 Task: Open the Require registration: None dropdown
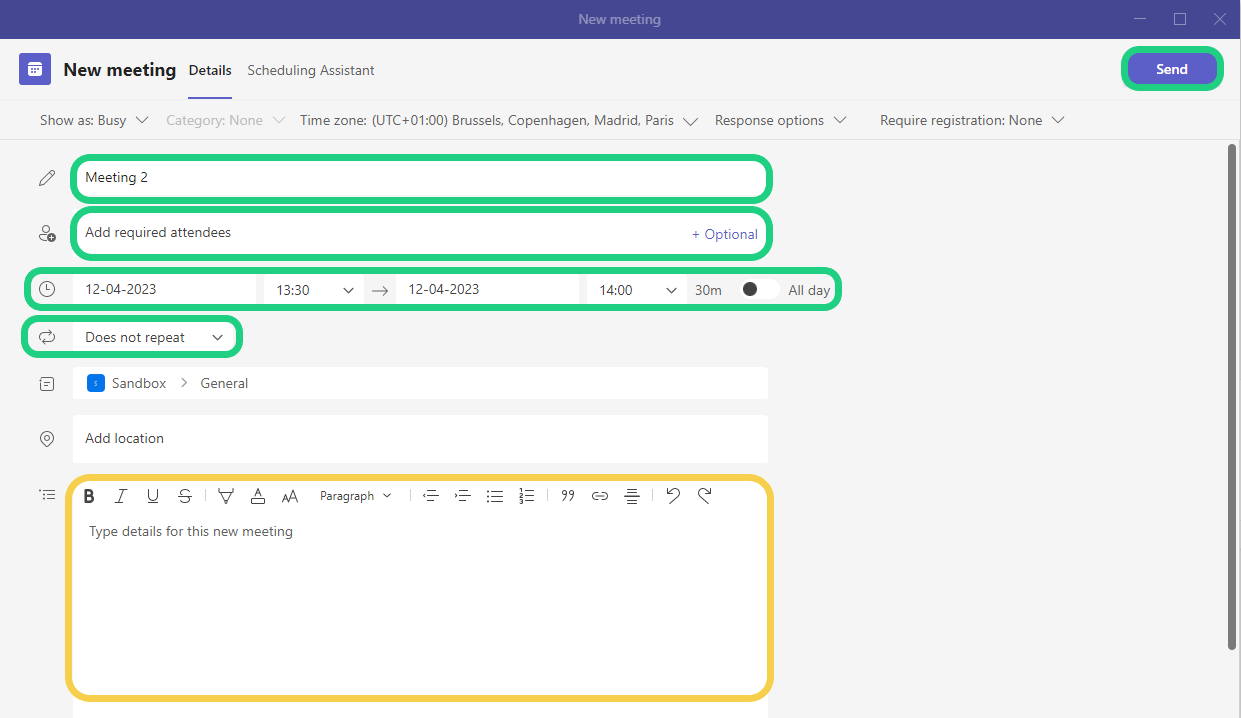(x=971, y=120)
